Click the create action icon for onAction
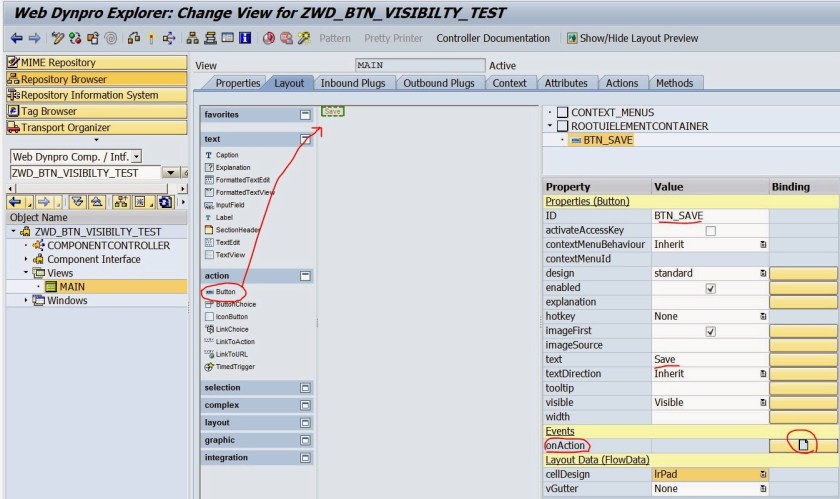Image resolution: width=840 pixels, height=499 pixels. (802, 445)
